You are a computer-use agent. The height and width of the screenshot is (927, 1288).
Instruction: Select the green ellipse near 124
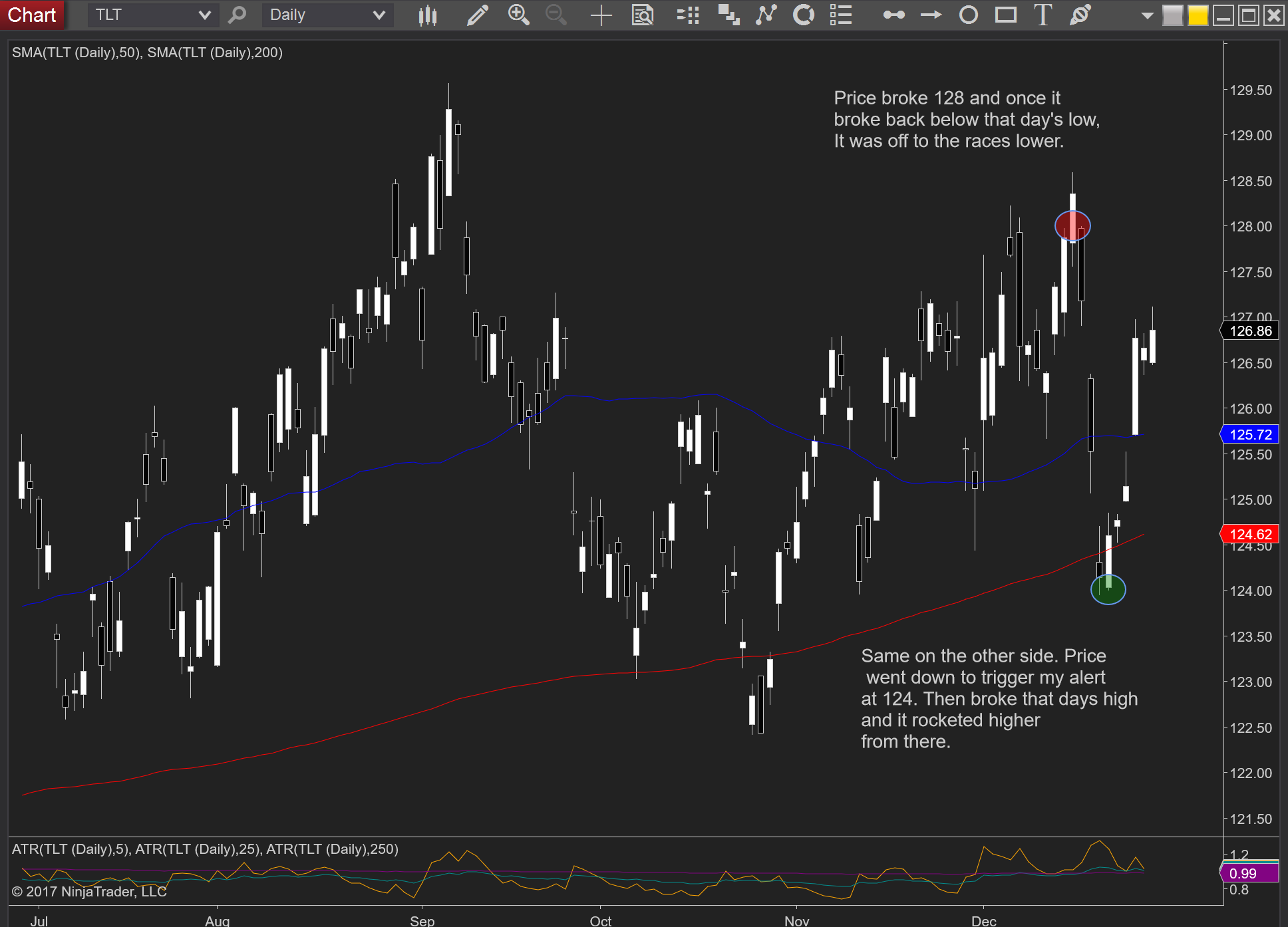(x=1108, y=589)
